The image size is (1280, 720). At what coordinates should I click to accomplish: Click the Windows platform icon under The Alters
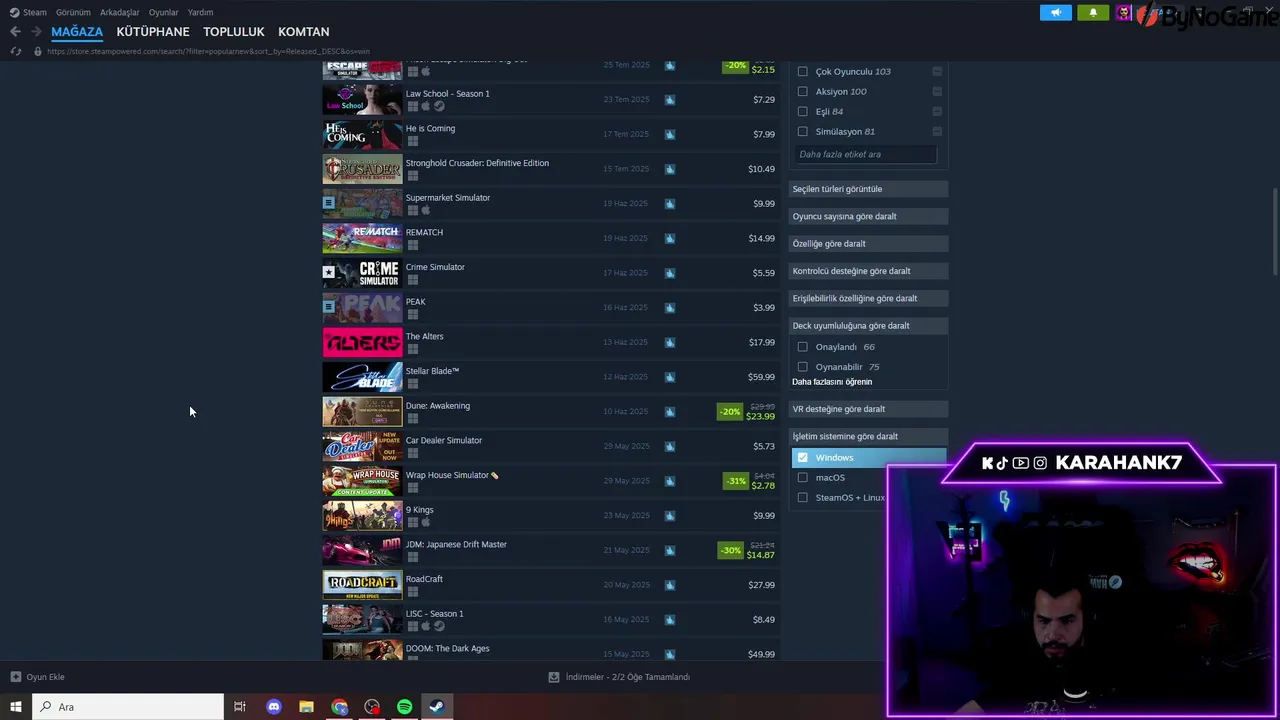pos(412,349)
